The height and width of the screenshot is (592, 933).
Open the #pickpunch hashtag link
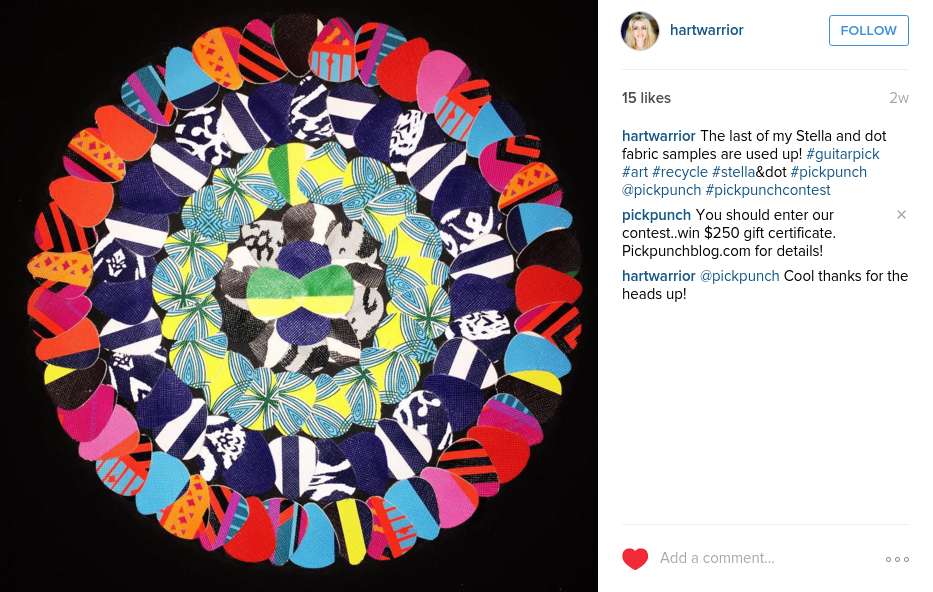(828, 172)
